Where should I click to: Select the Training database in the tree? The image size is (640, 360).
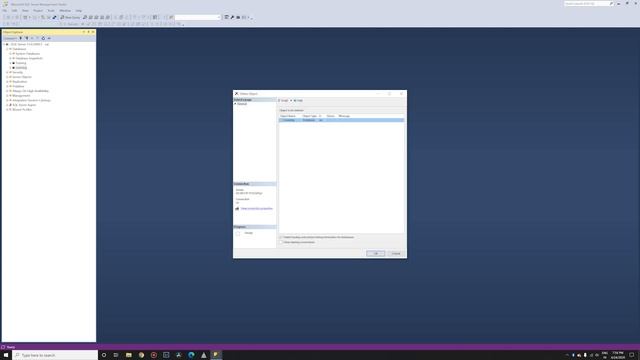(x=21, y=63)
